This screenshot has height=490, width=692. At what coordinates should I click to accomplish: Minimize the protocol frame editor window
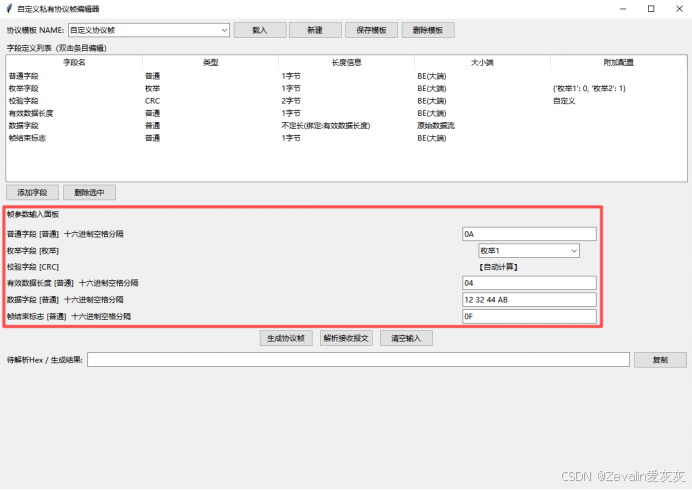[x=623, y=9]
